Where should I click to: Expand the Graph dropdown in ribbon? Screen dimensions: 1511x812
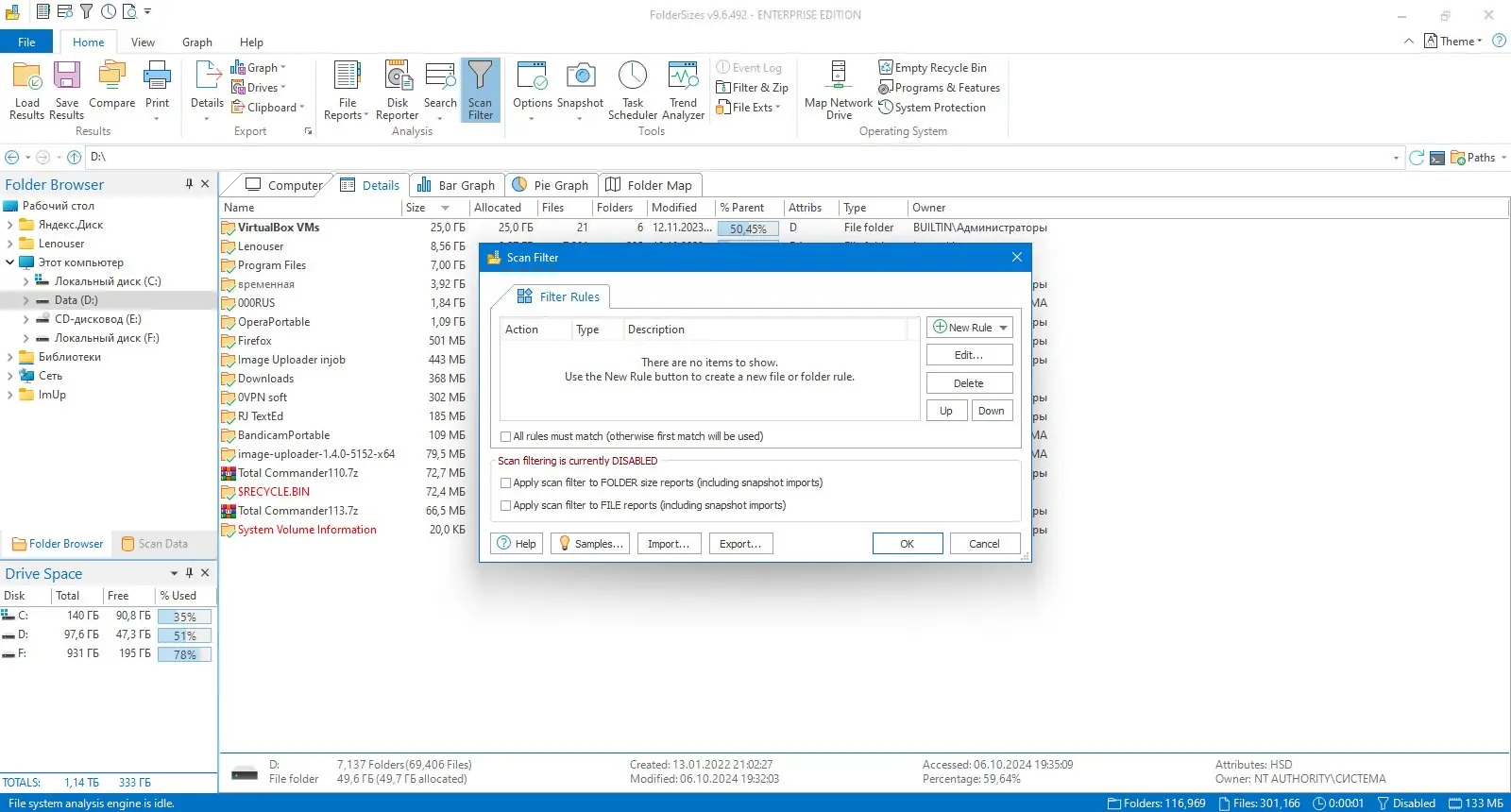(x=259, y=68)
